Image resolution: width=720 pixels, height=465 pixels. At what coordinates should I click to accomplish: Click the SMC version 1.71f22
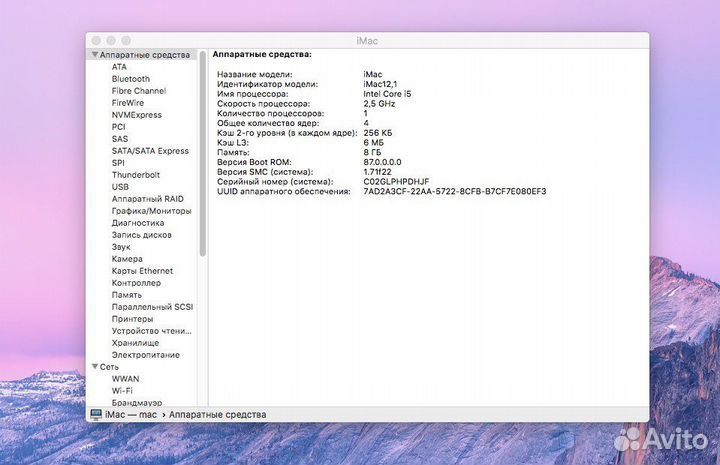[377, 172]
